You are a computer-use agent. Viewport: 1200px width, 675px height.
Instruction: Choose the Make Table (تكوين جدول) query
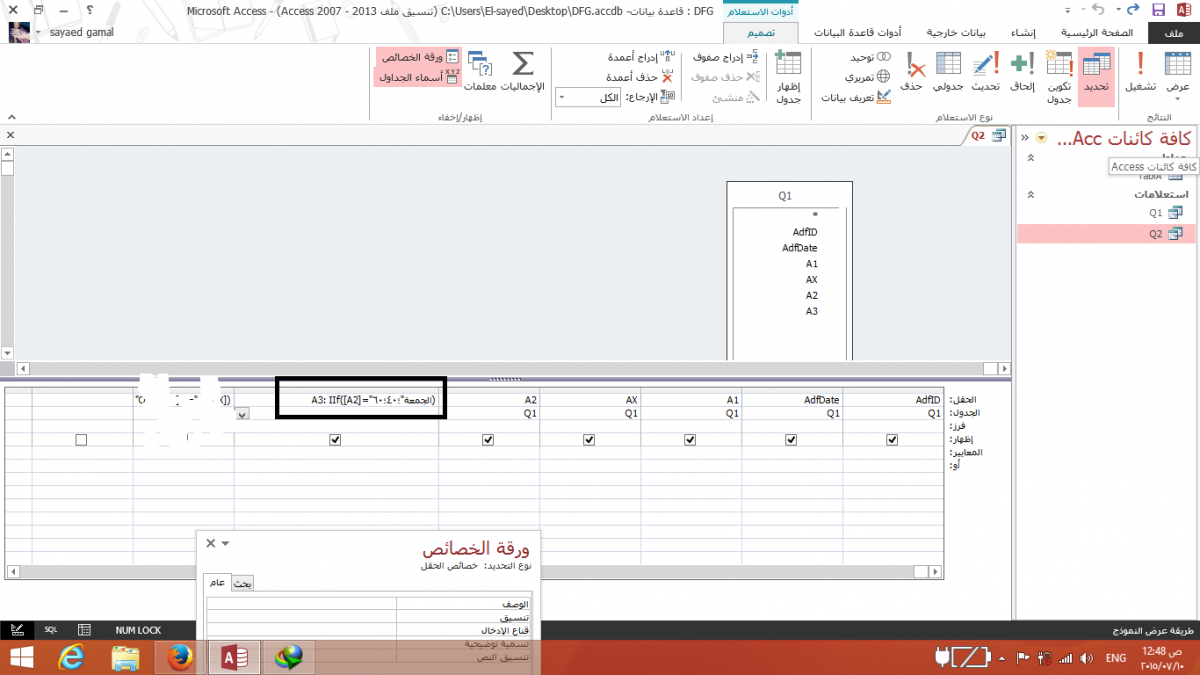coord(1059,78)
